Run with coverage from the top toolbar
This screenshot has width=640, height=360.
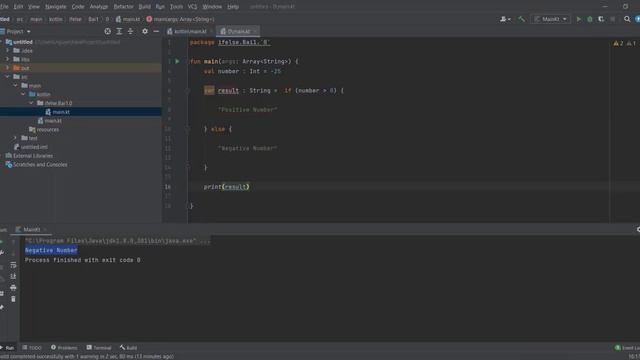(x=601, y=19)
